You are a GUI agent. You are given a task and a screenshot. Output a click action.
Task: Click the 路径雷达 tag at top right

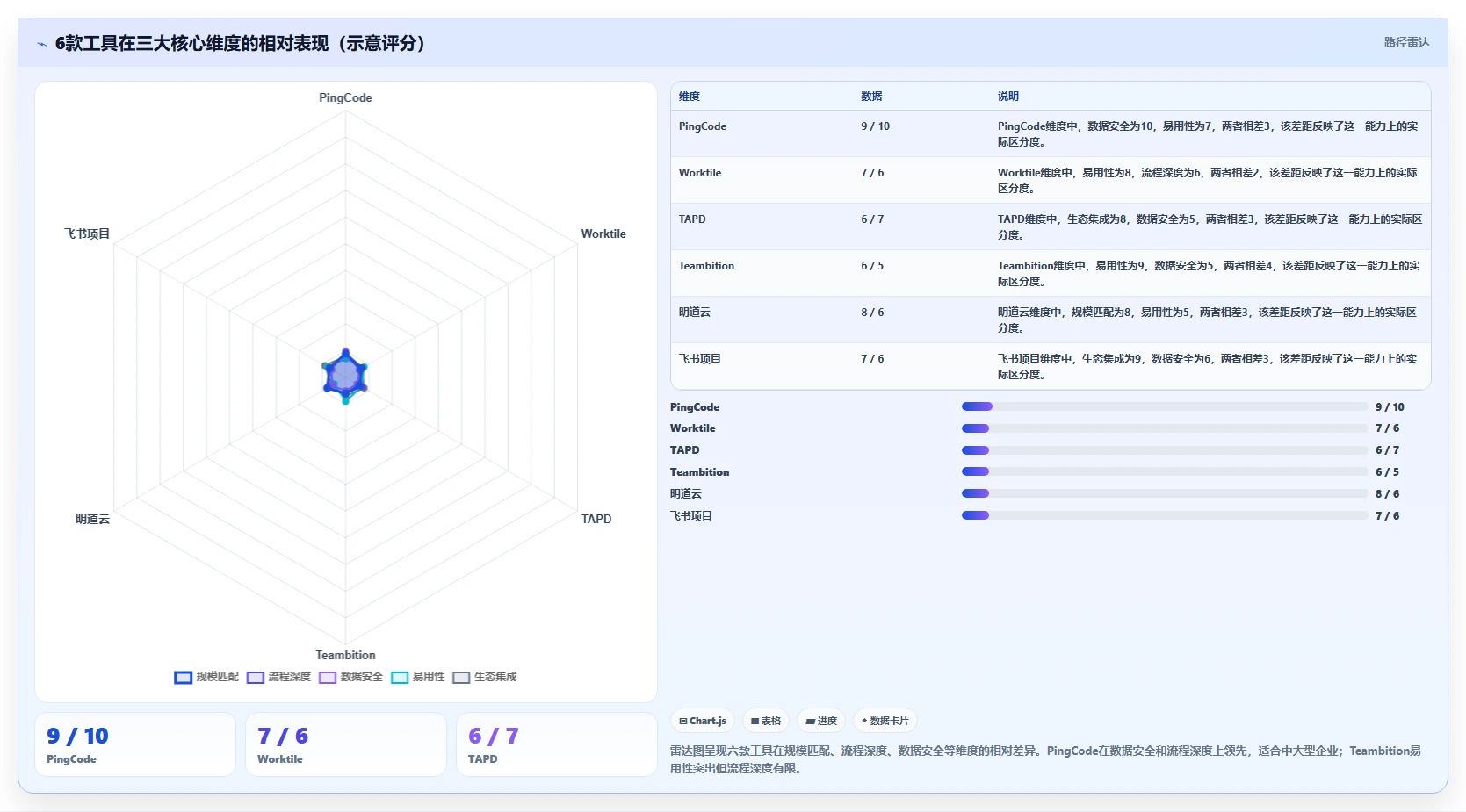[1406, 42]
